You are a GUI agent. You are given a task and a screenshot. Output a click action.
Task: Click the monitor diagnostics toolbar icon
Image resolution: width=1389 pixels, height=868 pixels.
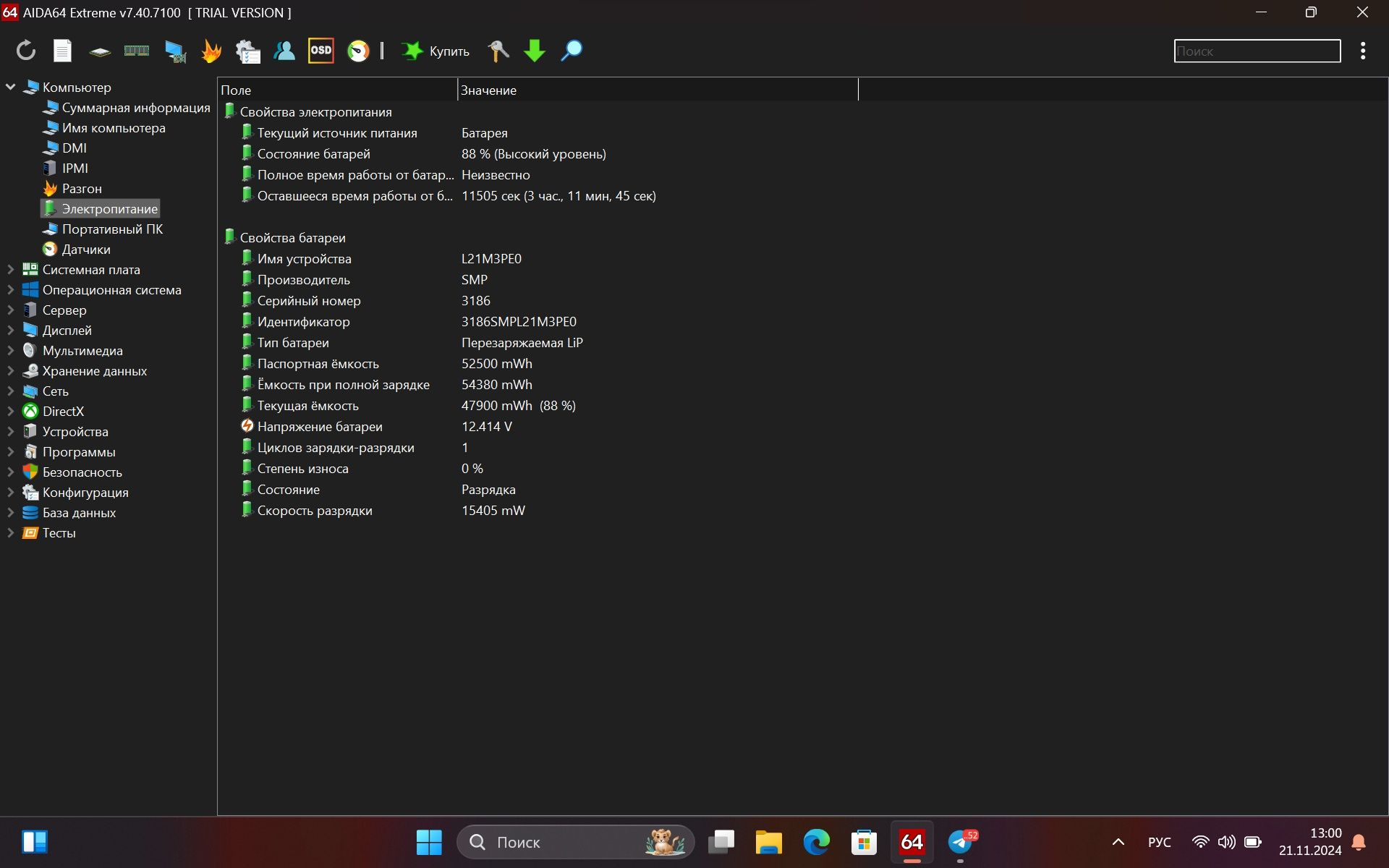click(x=175, y=51)
